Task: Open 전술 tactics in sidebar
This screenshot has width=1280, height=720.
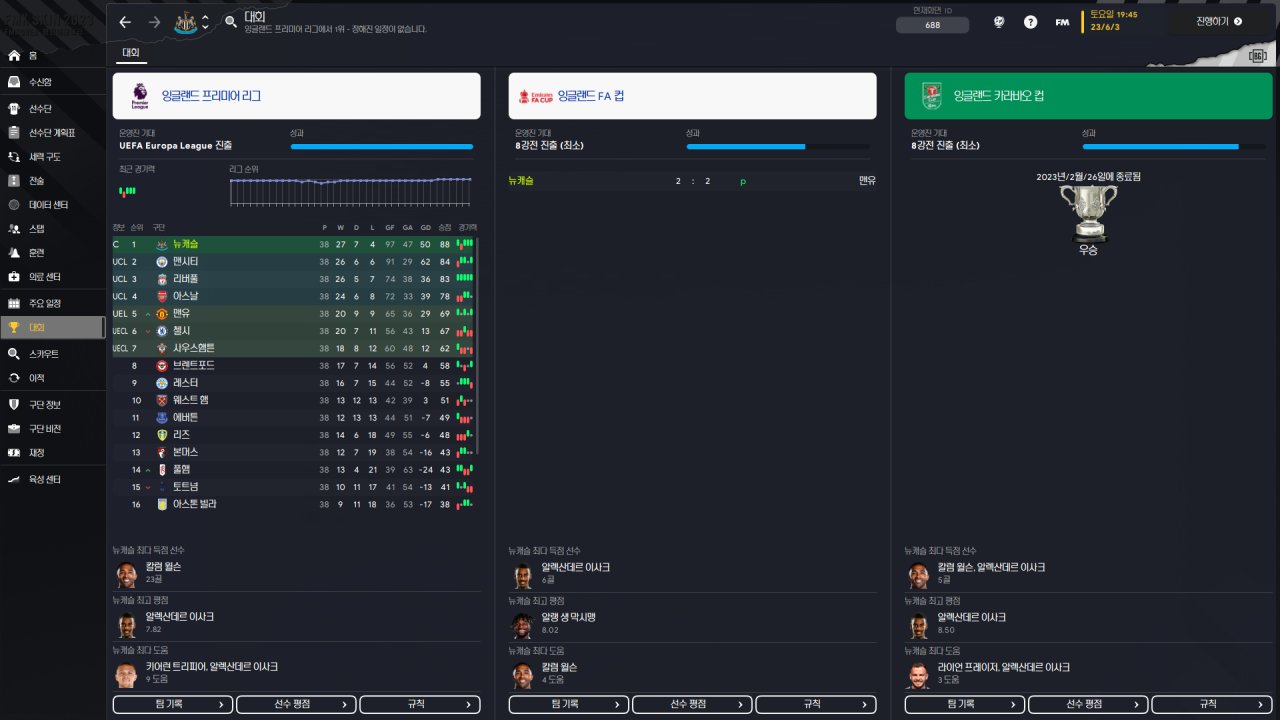Action: tap(52, 181)
